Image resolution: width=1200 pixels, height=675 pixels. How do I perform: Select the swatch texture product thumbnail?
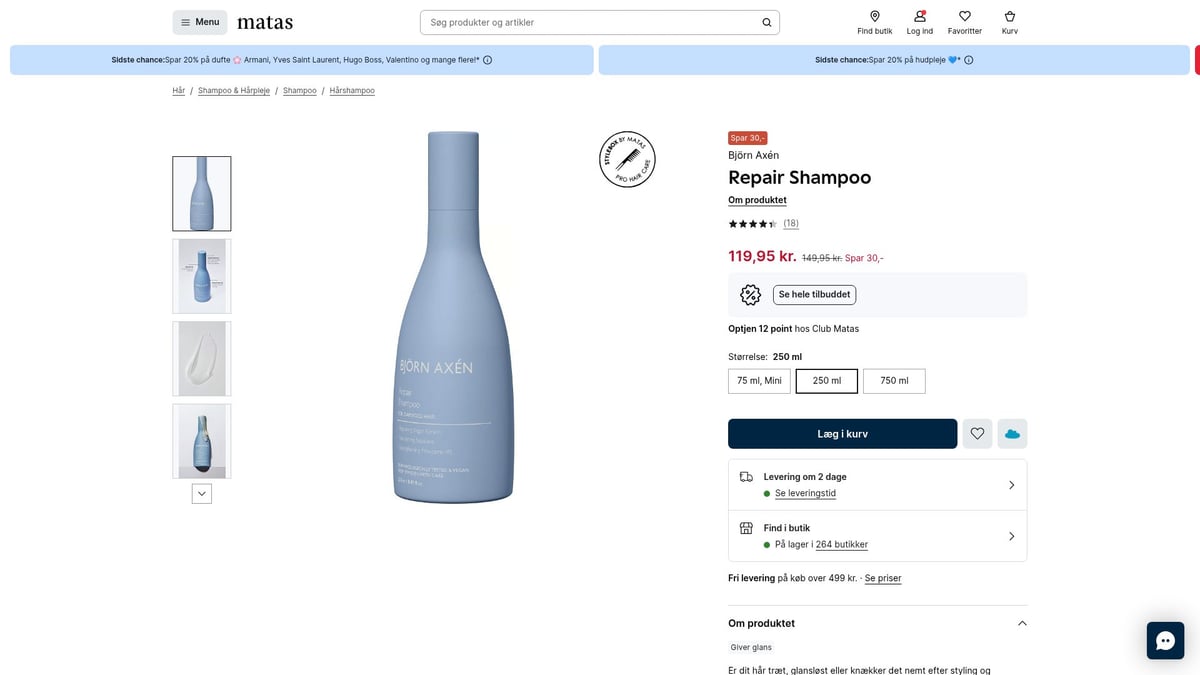click(x=201, y=358)
